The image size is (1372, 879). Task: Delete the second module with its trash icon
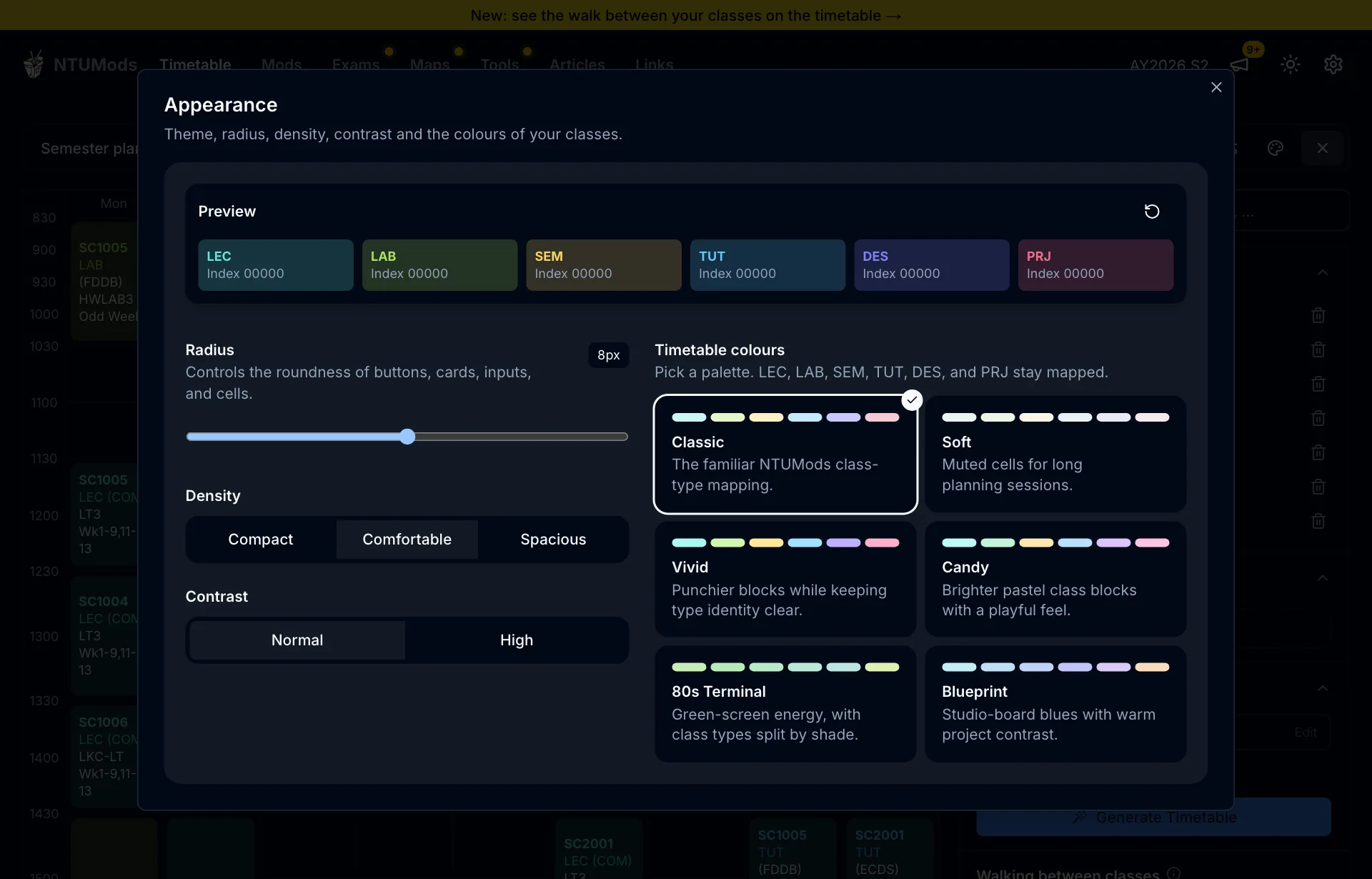tap(1318, 349)
